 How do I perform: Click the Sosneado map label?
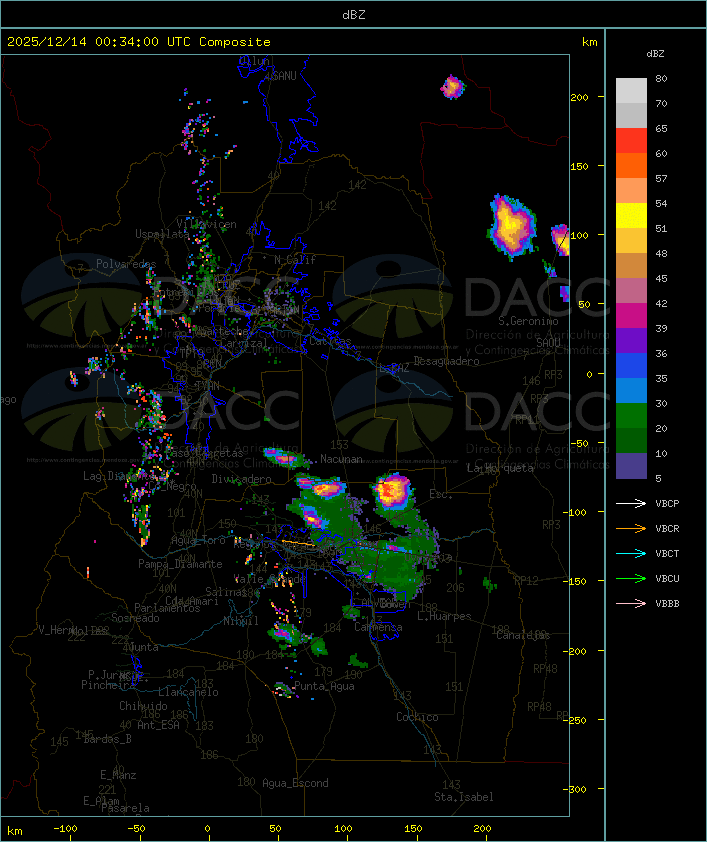coord(135,618)
